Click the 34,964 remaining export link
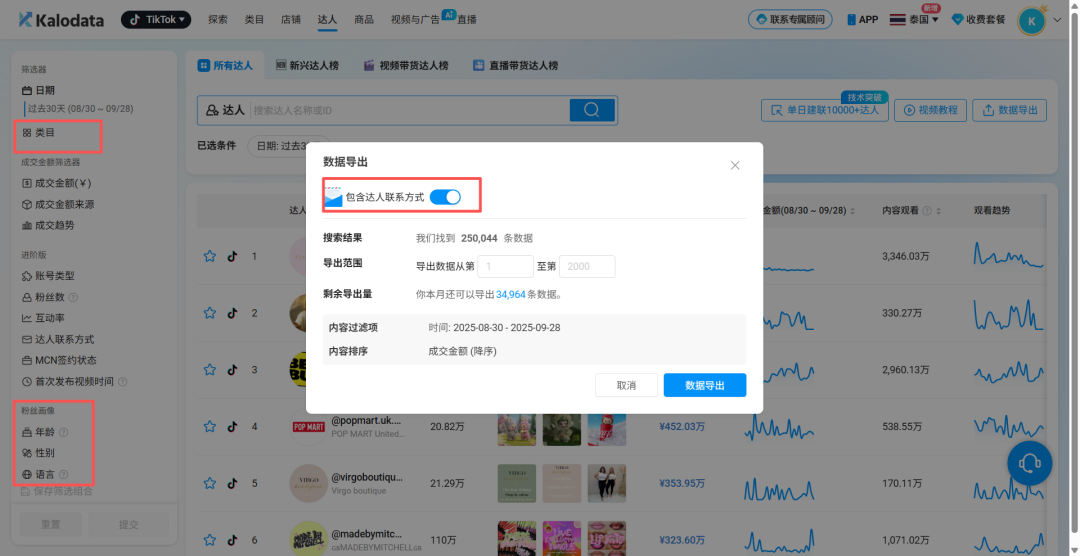Screen dimensions: 1080x556 click(511, 294)
